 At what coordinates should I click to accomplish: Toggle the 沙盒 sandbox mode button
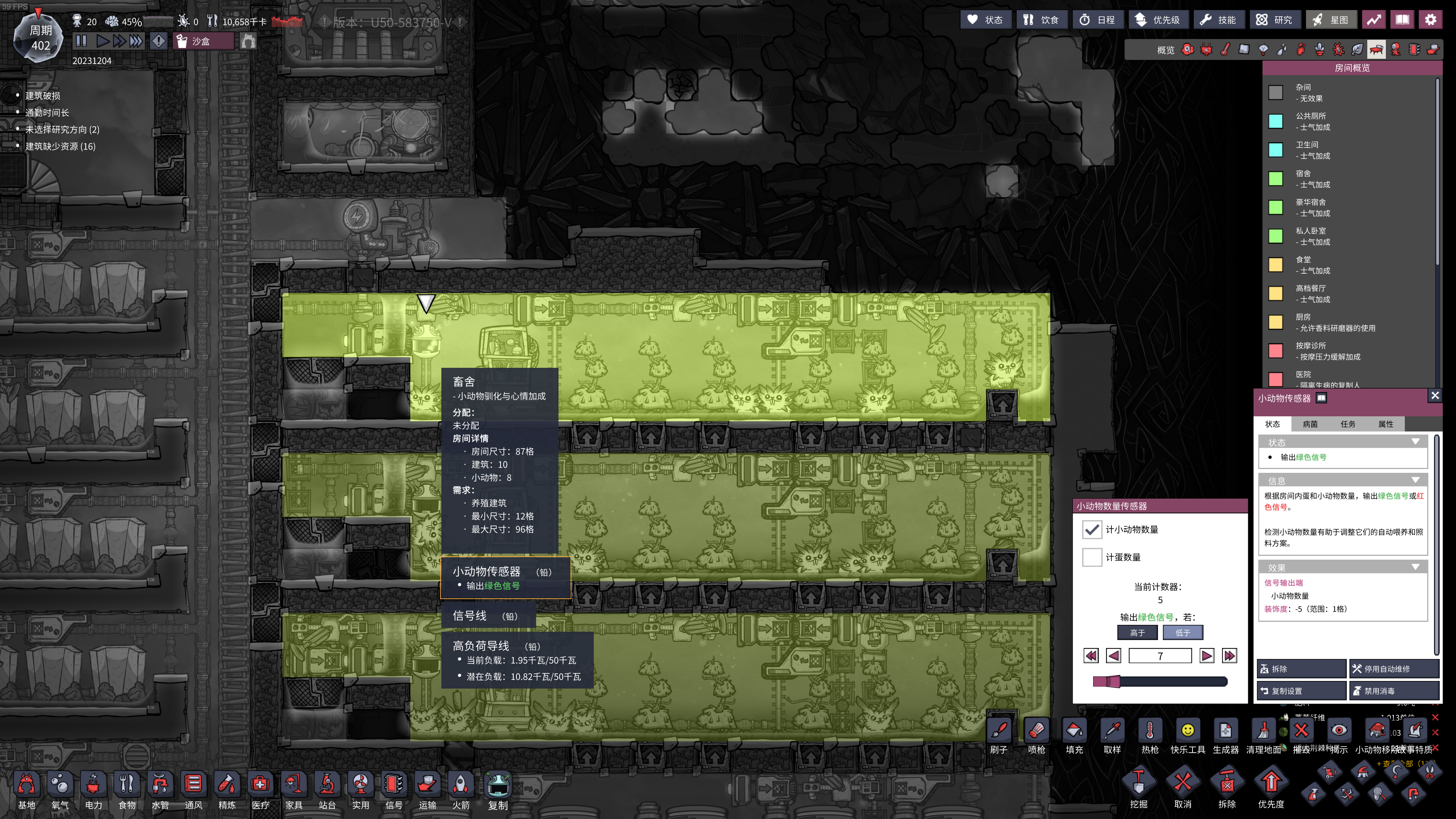click(204, 41)
